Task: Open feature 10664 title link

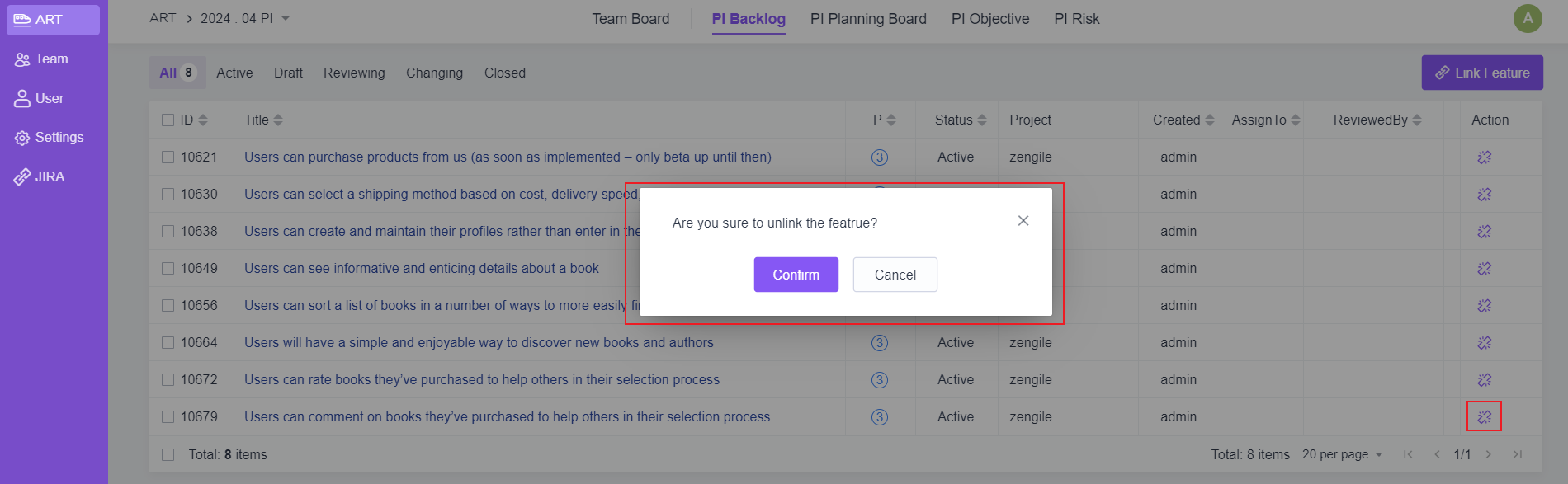Action: click(x=479, y=342)
